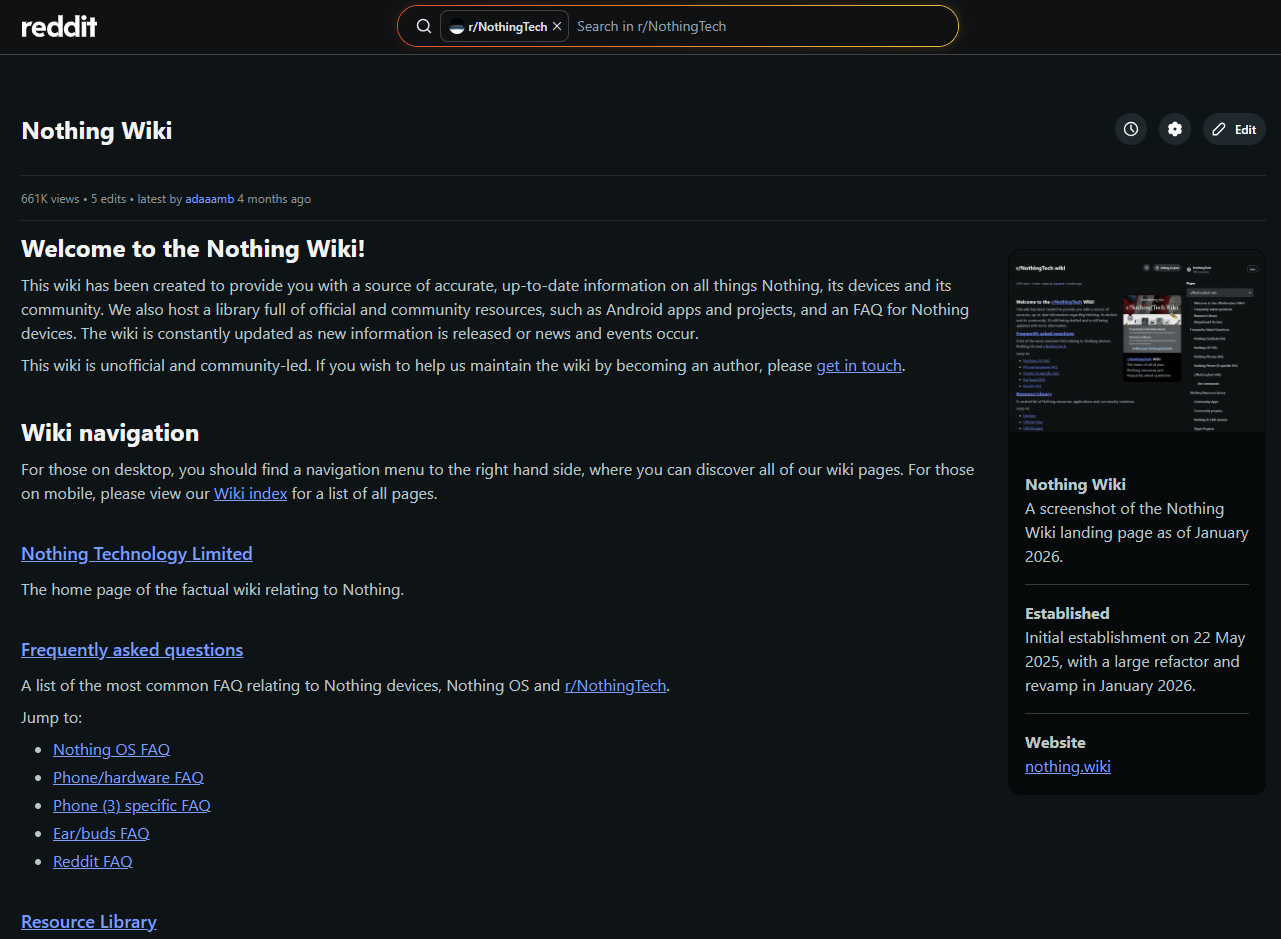Select the "Jump to:" text

pos(52,718)
